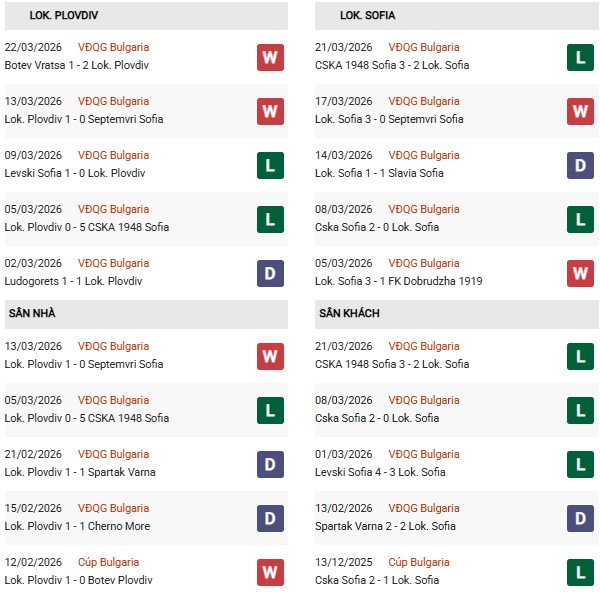The image size is (600, 592).
Task: Select the D badge for Ludogorets draw
Action: (x=270, y=273)
